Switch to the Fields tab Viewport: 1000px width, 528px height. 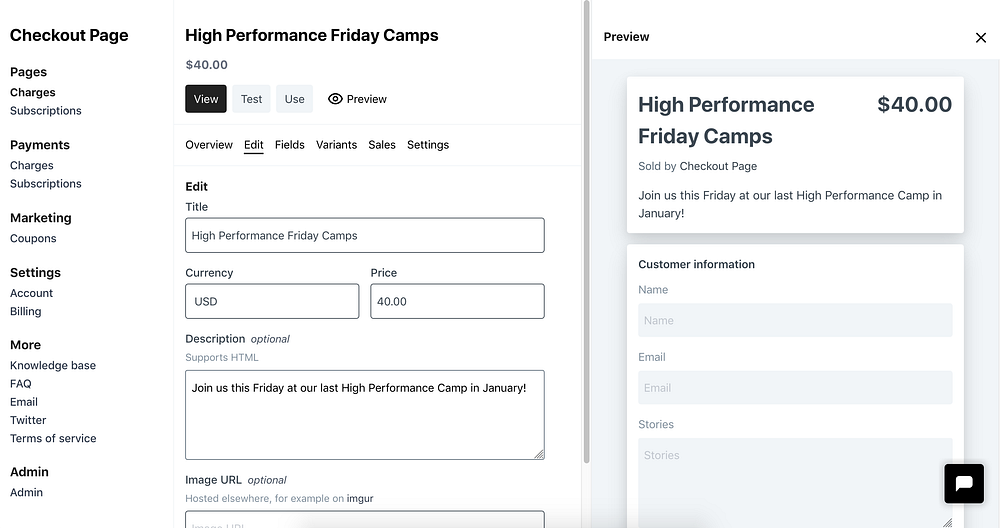click(290, 145)
